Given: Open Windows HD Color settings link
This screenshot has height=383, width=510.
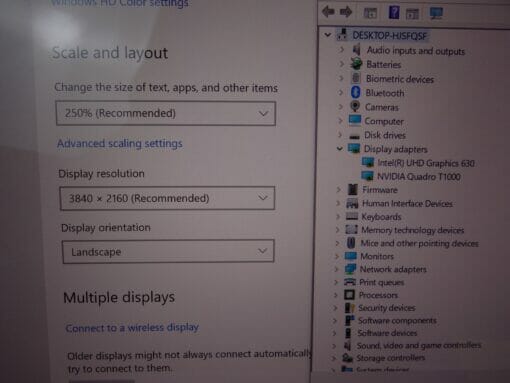Looking at the screenshot, I should coord(120,3).
